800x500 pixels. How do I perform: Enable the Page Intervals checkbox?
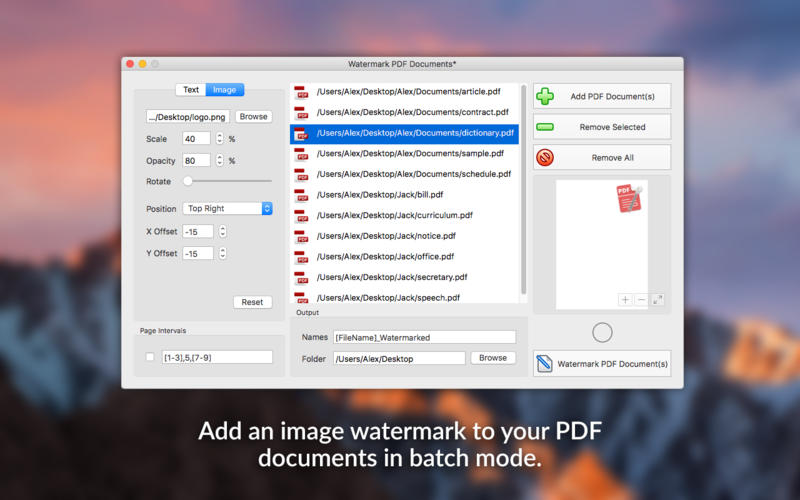coord(150,357)
